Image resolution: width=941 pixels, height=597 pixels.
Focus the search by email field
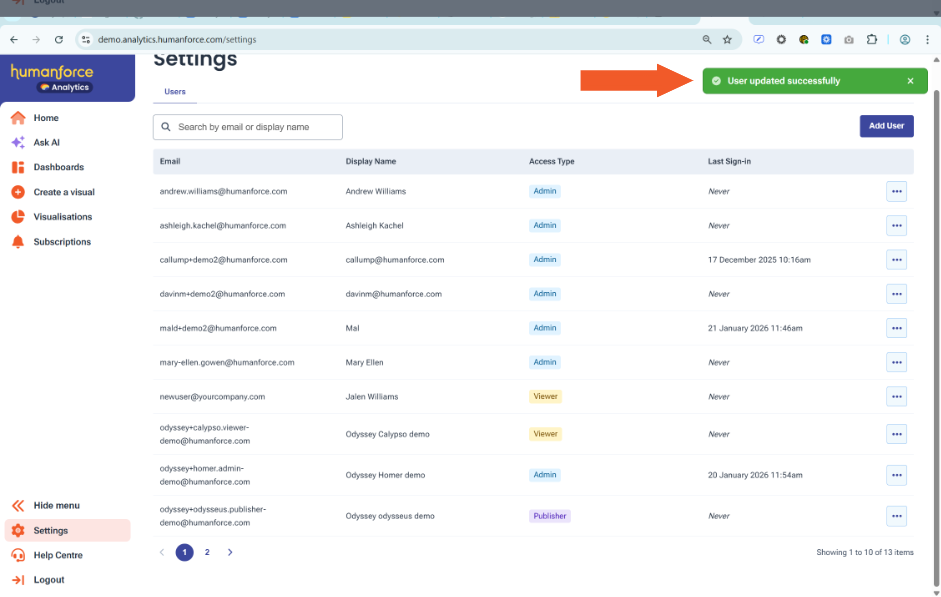pos(255,127)
